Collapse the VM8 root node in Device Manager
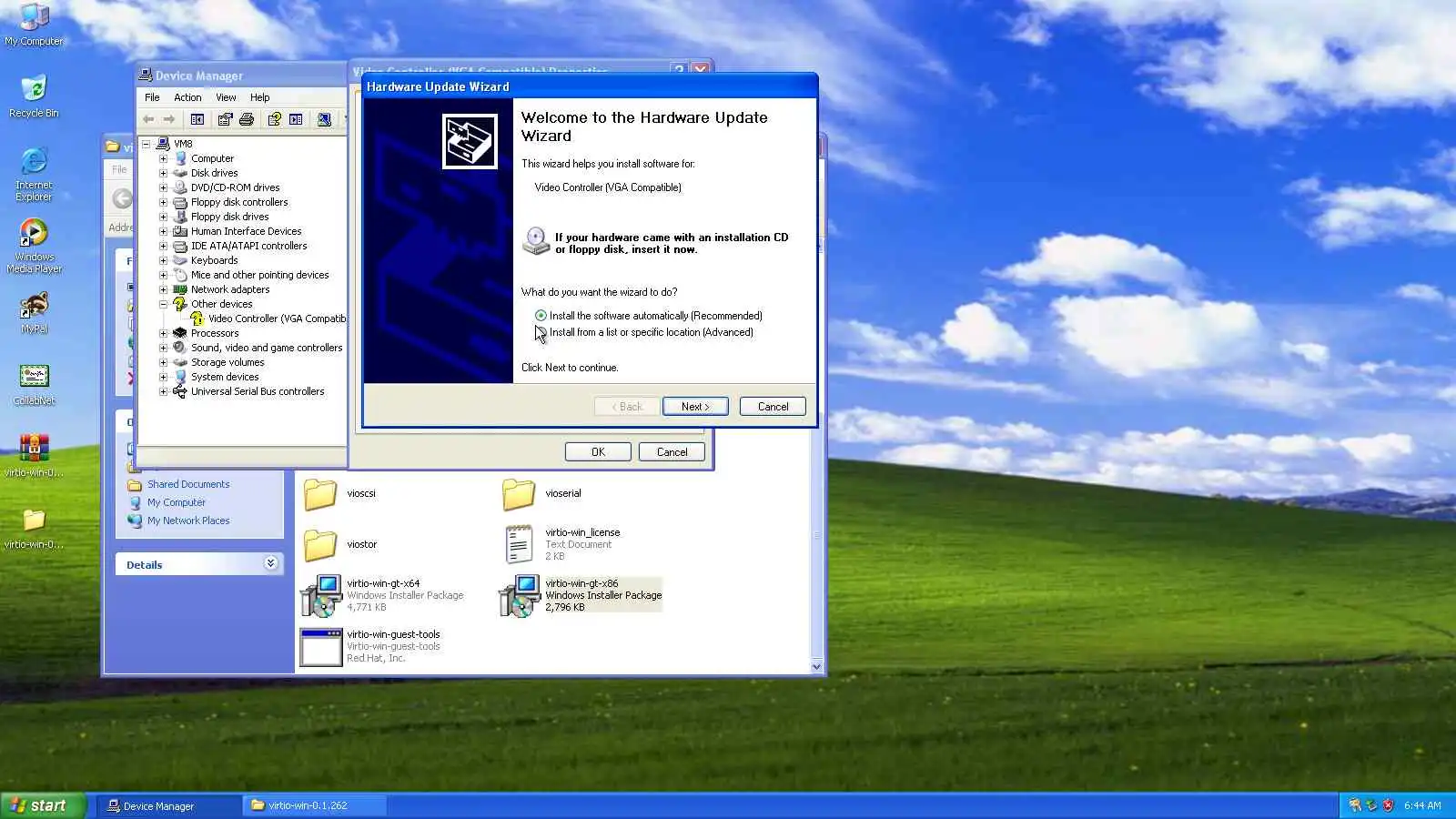 (146, 144)
